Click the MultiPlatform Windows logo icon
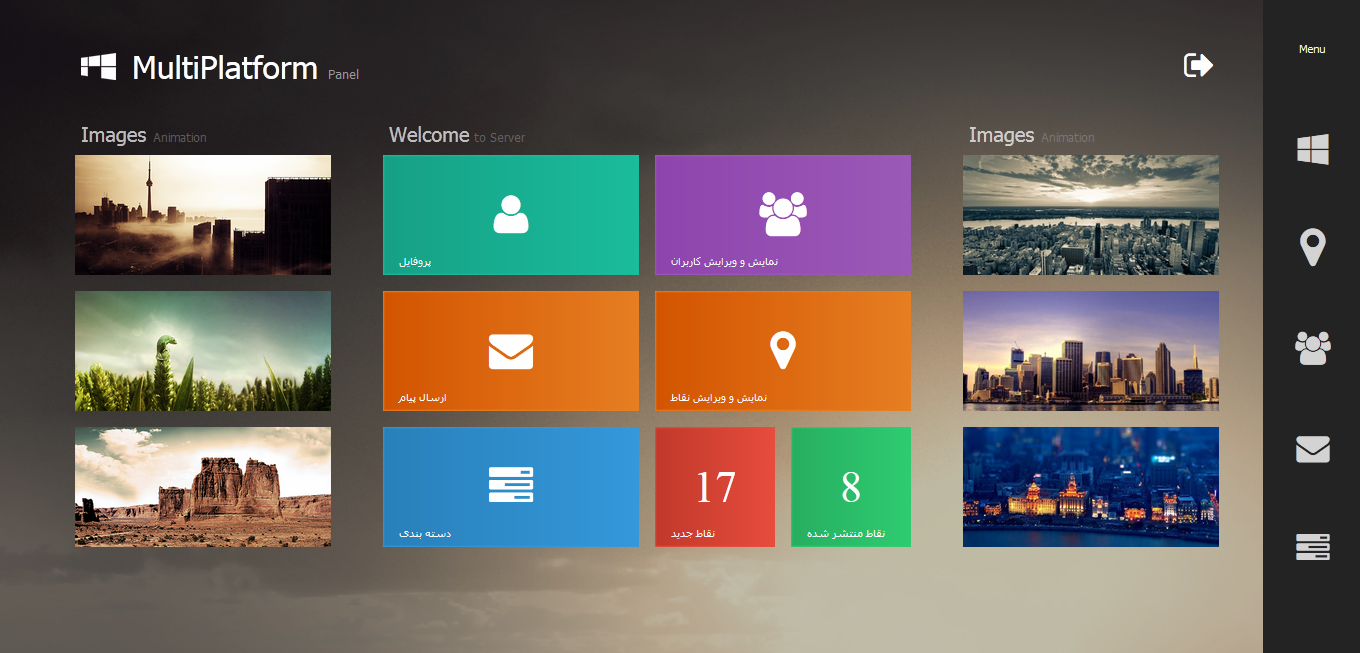This screenshot has width=1360, height=653. pos(99,67)
